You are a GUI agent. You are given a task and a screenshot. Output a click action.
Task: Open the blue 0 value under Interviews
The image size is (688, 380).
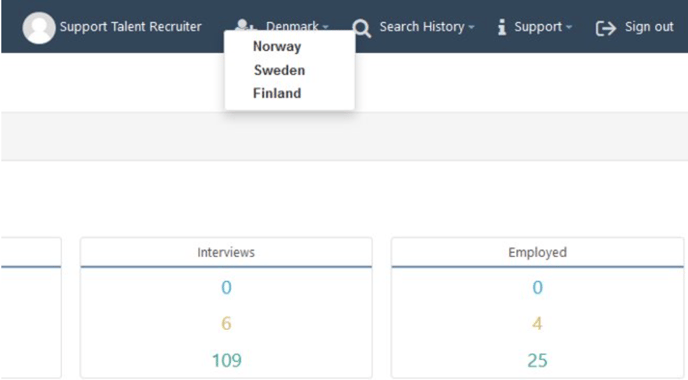(226, 288)
